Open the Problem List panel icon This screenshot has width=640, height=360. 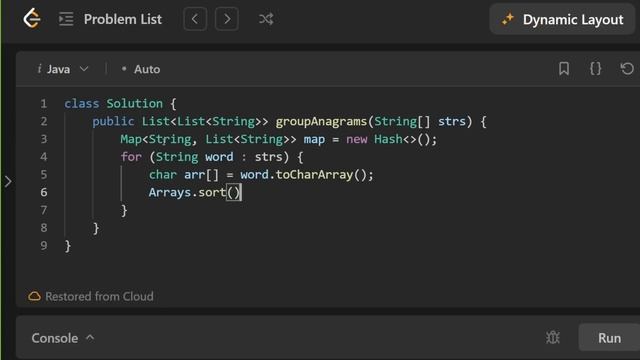[x=66, y=19]
